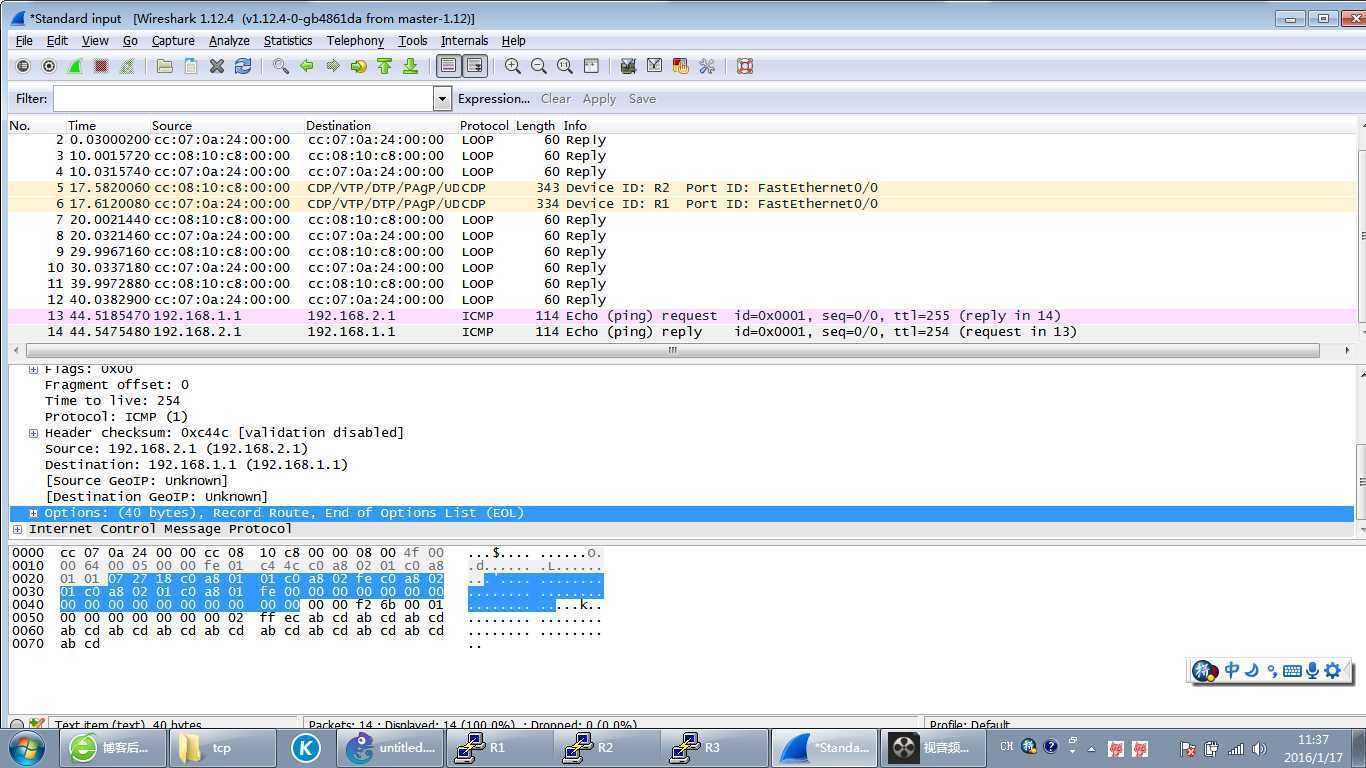Go back in packet history

coord(307,66)
